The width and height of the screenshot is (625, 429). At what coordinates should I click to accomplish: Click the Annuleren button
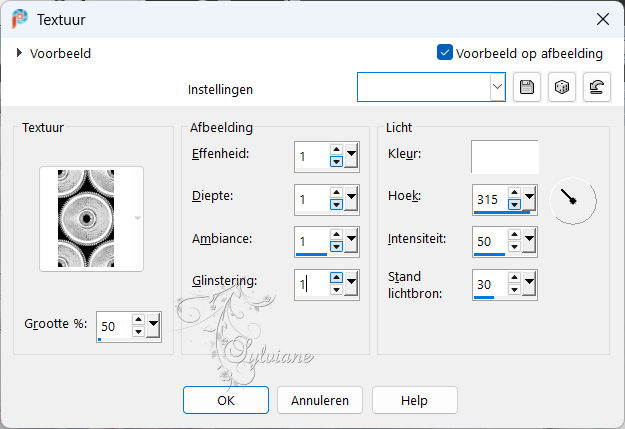pos(320,400)
